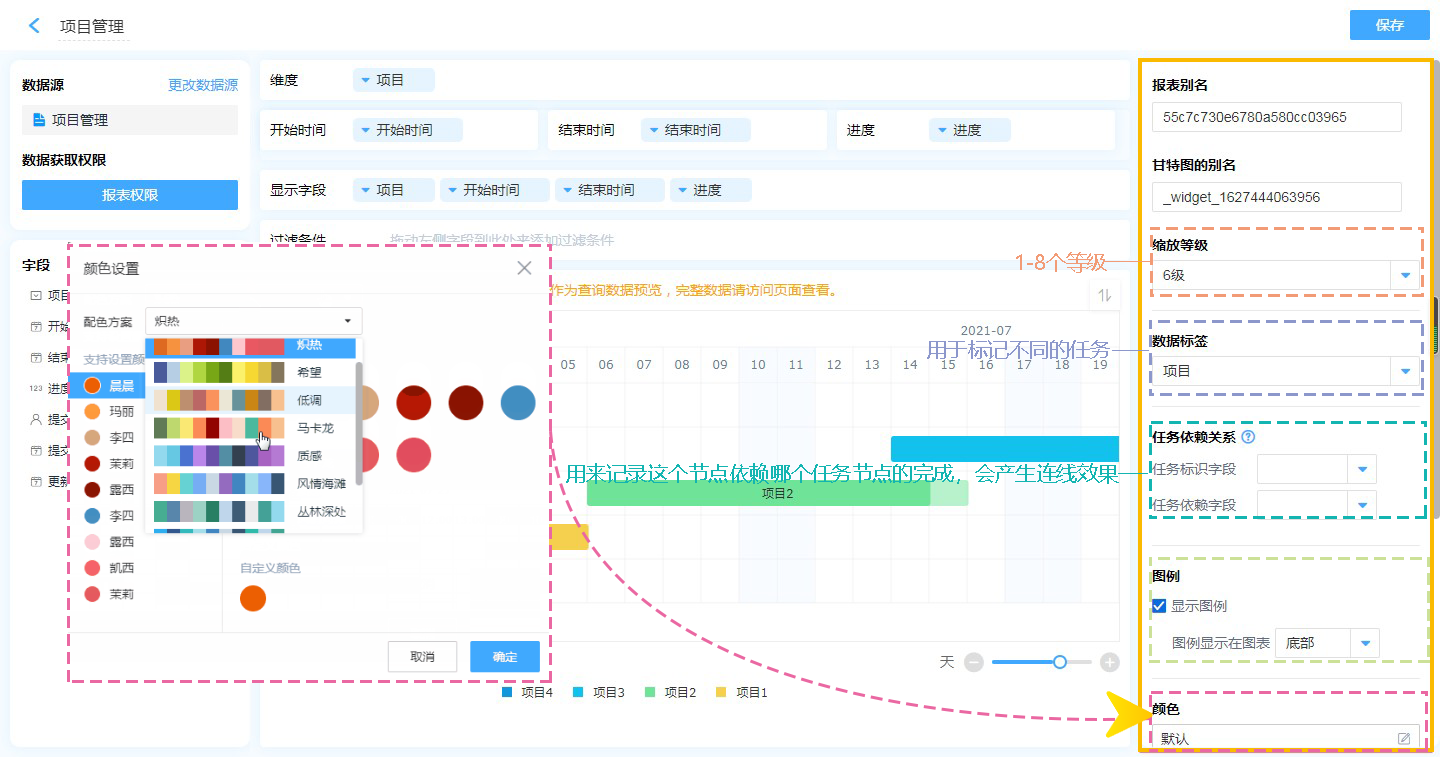Open the 缩放等级 dropdown
The image size is (1440, 757).
tap(1404, 275)
